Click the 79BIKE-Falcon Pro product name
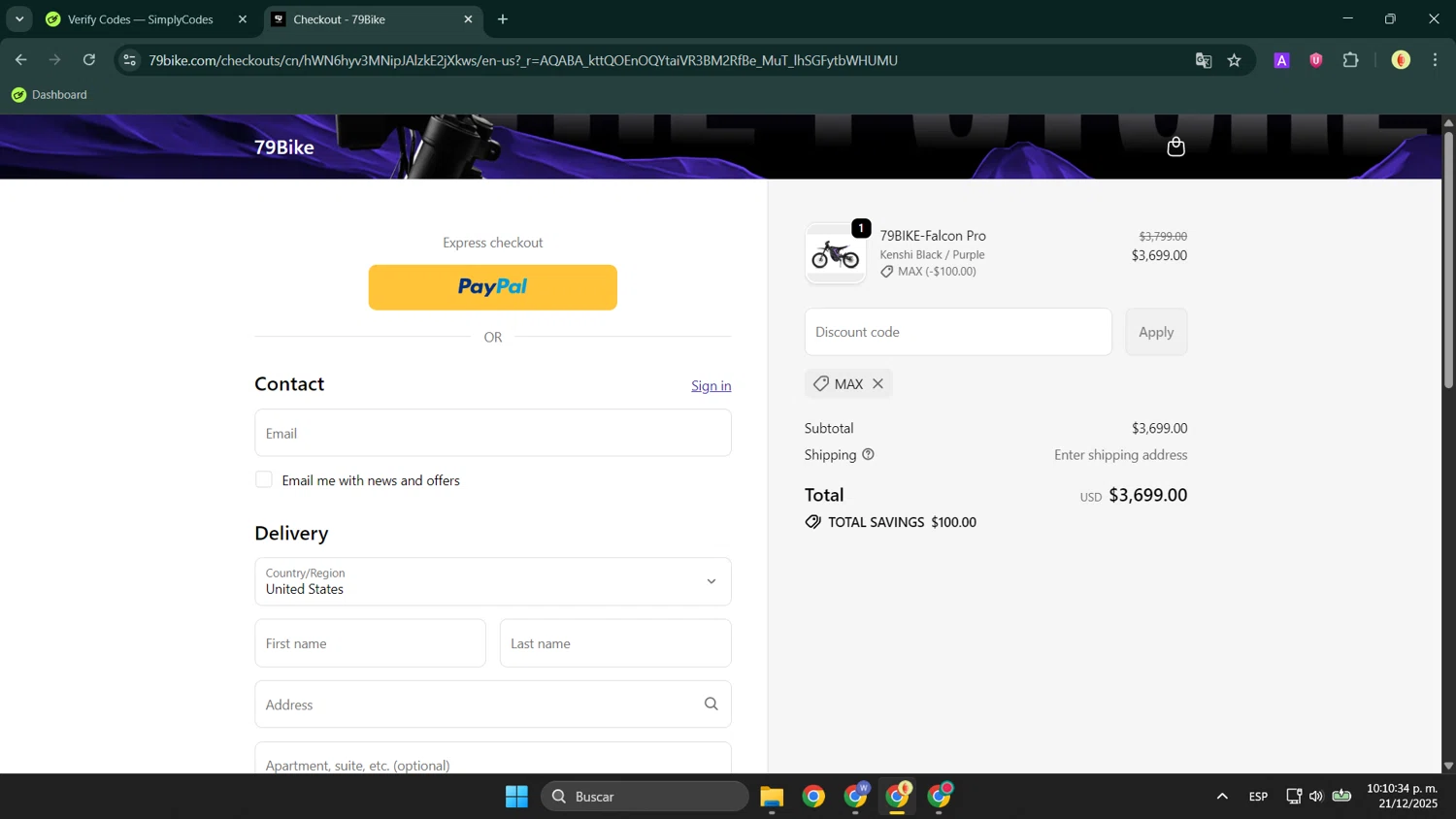Image resolution: width=1456 pixels, height=819 pixels. click(933, 236)
